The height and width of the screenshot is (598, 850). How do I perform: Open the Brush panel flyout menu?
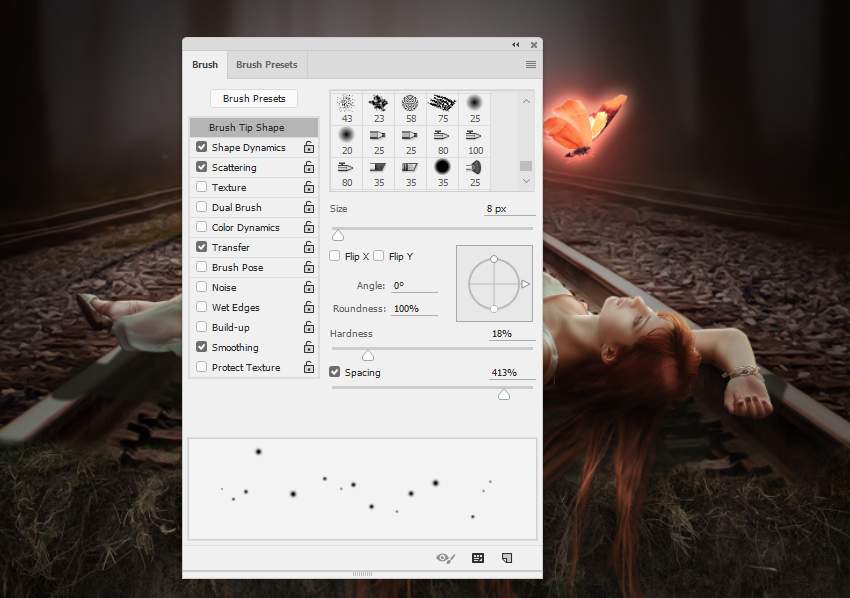(531, 65)
